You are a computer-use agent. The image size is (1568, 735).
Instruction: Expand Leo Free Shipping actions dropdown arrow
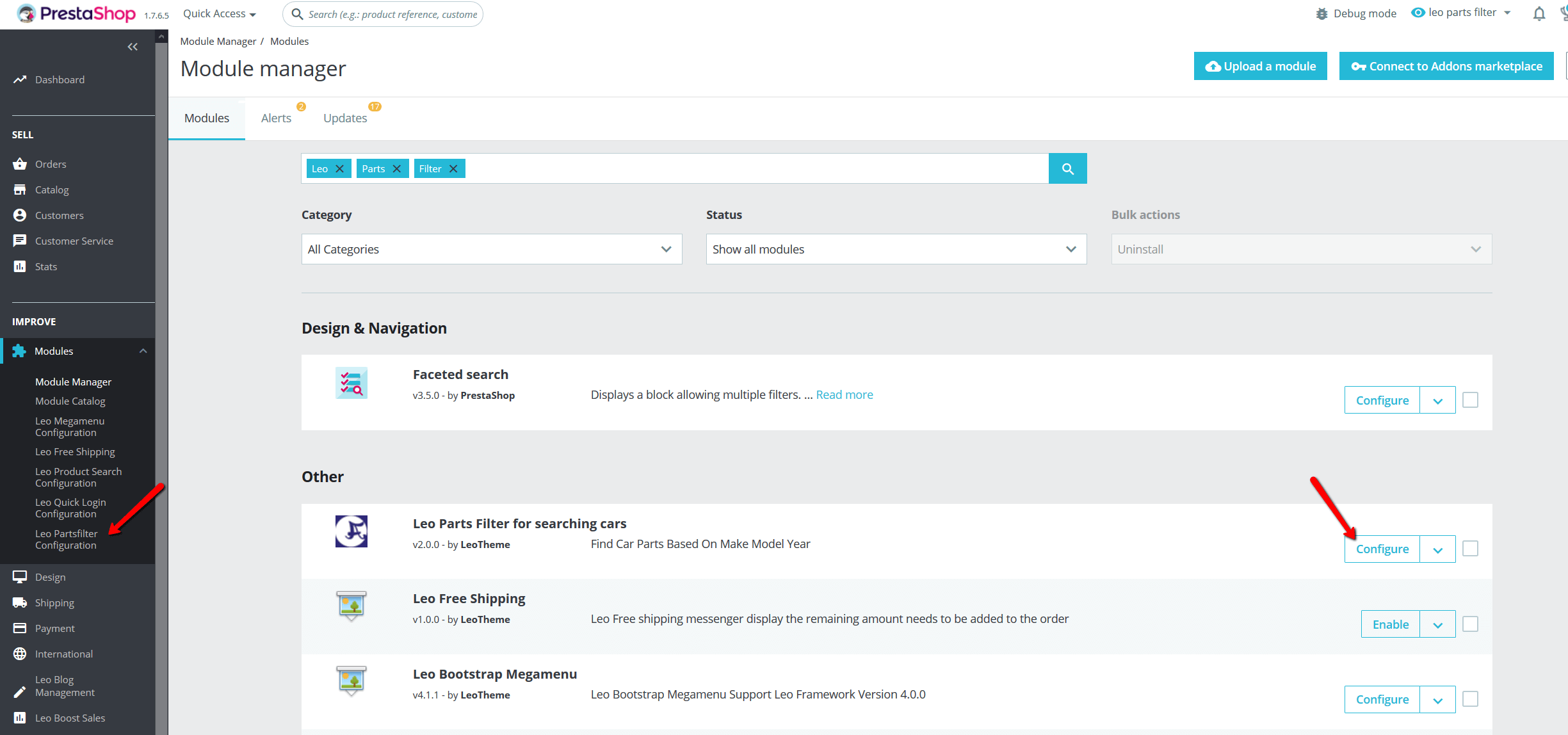pos(1437,625)
